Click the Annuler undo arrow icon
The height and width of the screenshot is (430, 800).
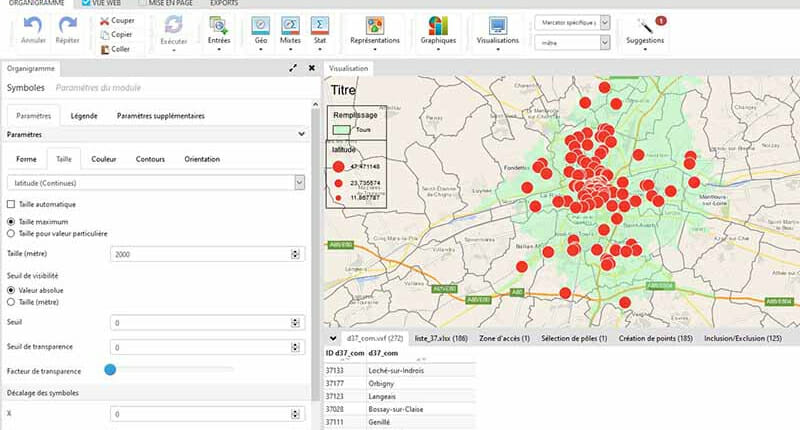tap(34, 24)
